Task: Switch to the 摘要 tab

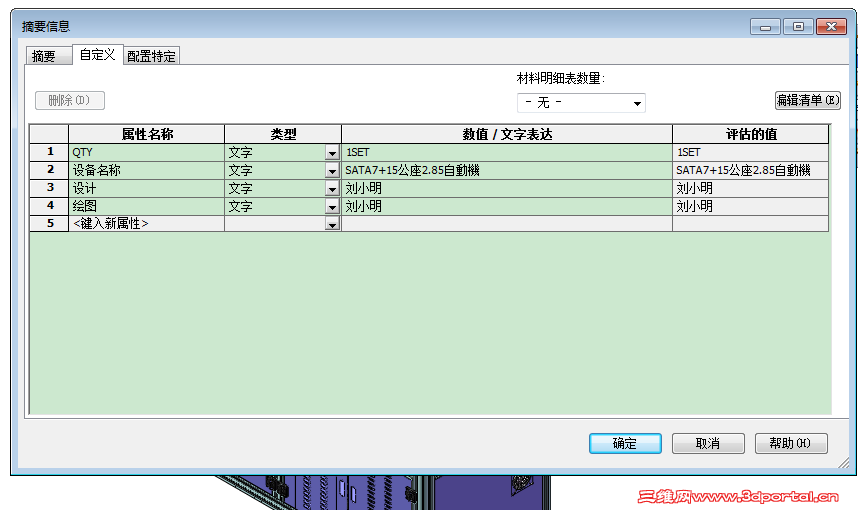Action: coord(49,56)
